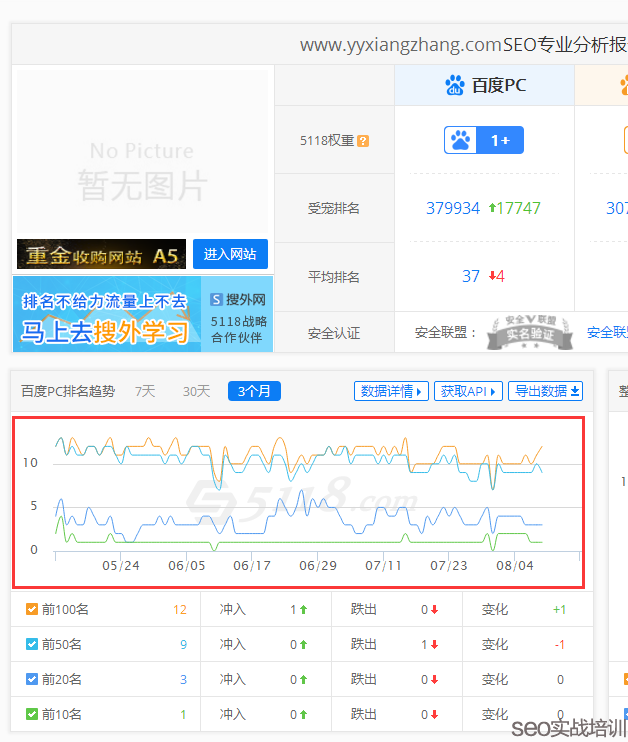Click the 安全认证 row label
The image size is (628, 742).
334,333
